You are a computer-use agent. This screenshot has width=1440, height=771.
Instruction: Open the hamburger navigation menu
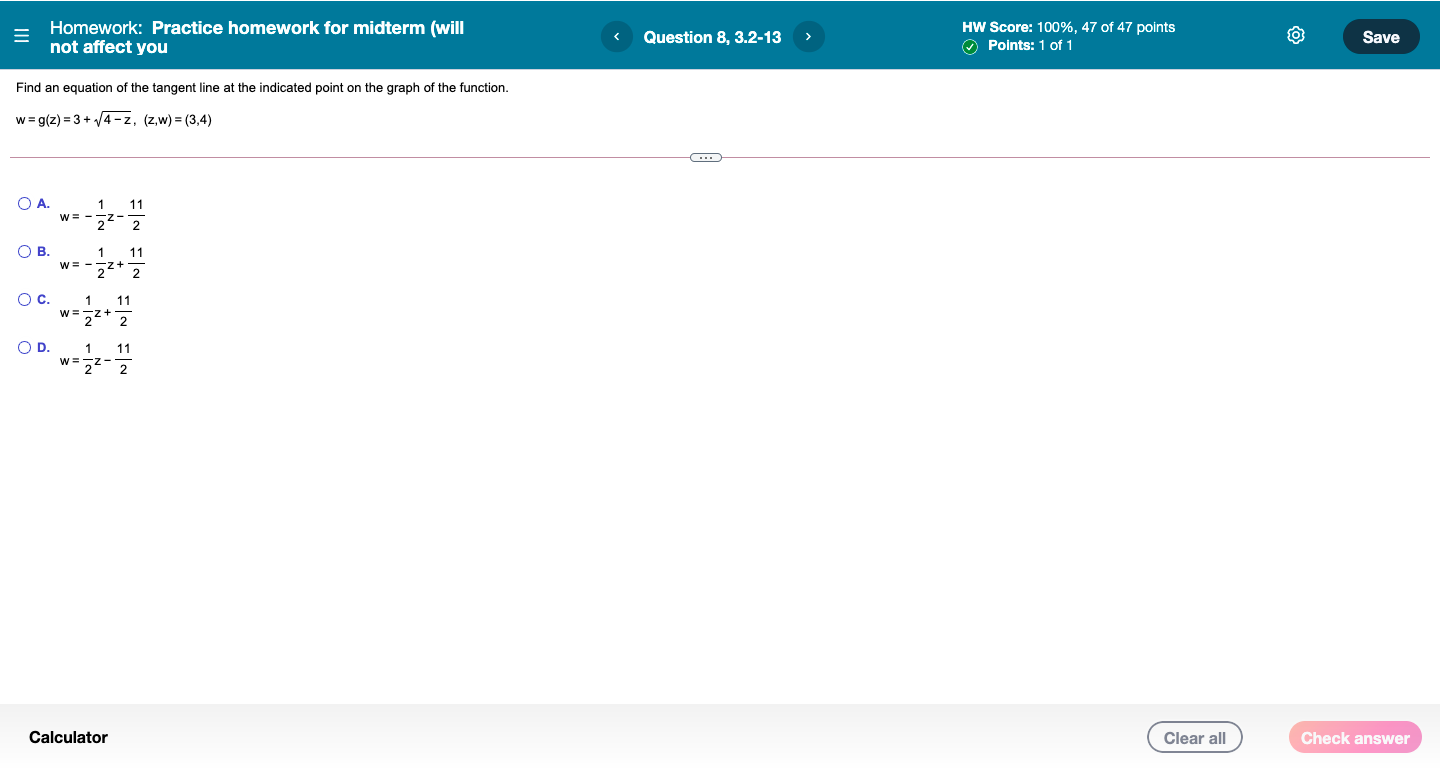pos(22,37)
